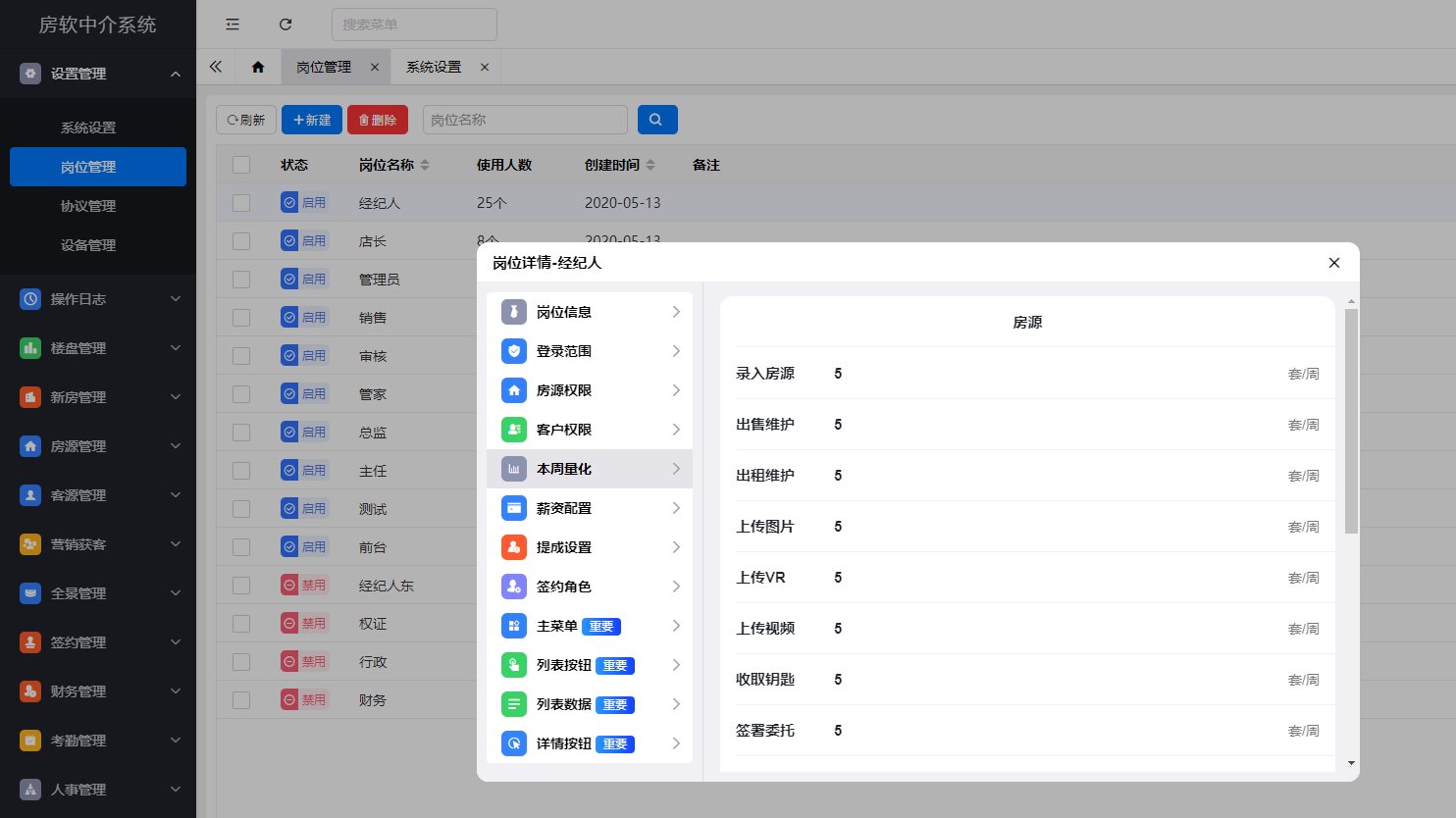Click the 考勤管理 calendar sidebar icon
The image size is (1456, 818).
[x=30, y=741]
